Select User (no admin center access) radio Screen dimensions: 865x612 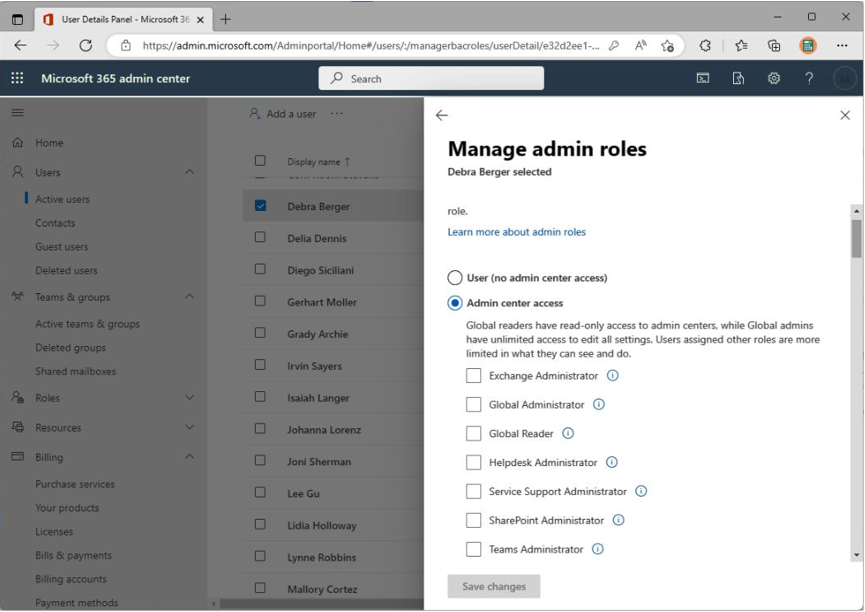pos(455,277)
